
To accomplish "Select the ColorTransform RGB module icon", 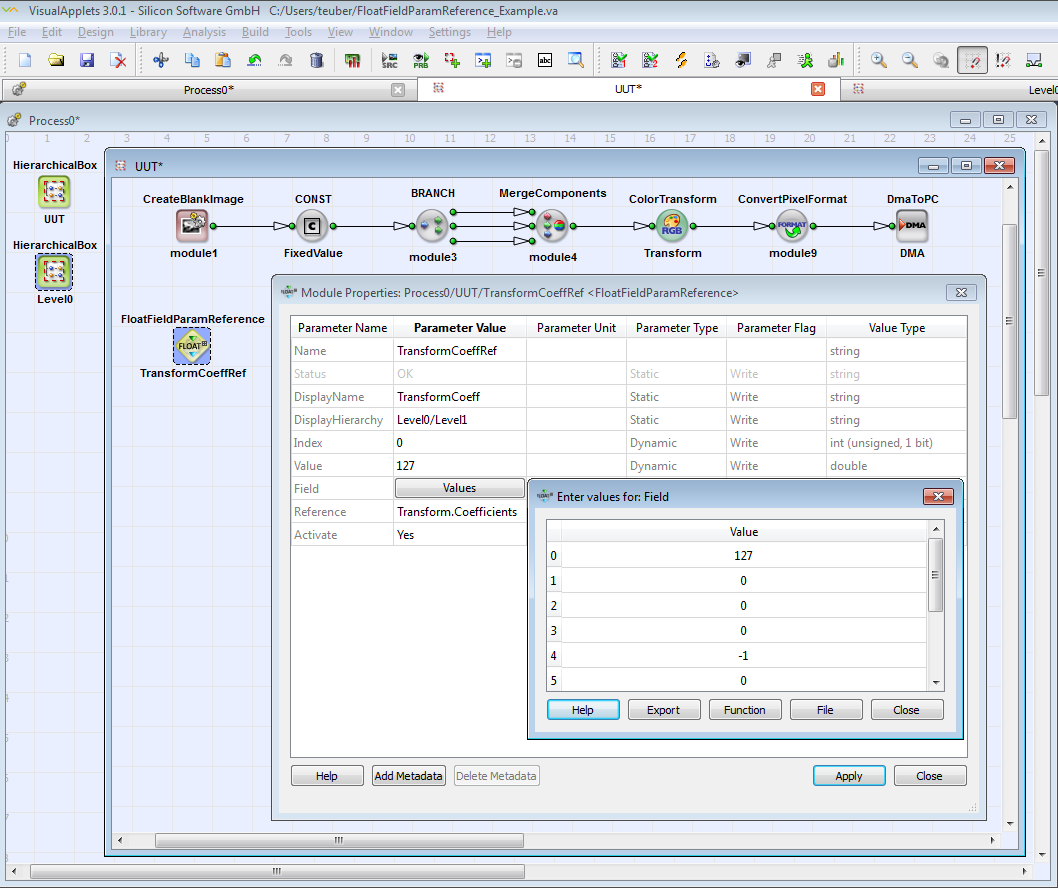I will pyautogui.click(x=672, y=226).
